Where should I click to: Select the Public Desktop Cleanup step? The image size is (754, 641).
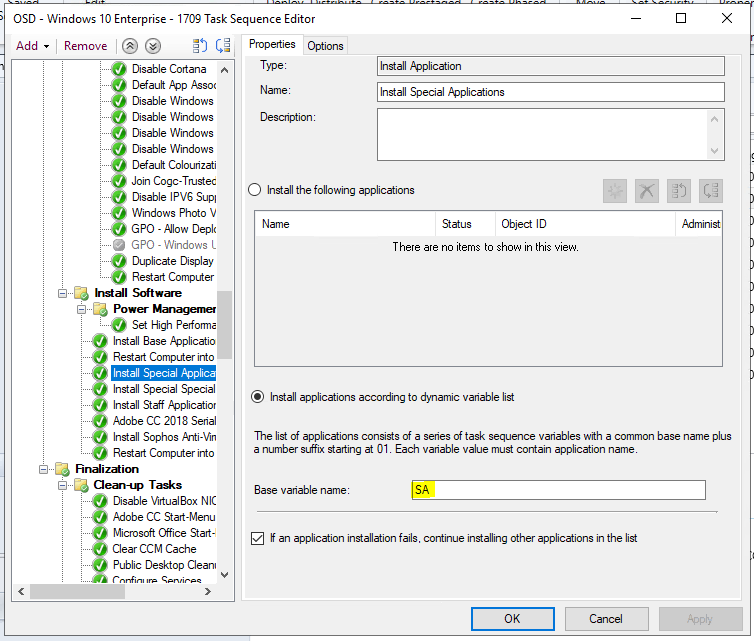pos(164,565)
